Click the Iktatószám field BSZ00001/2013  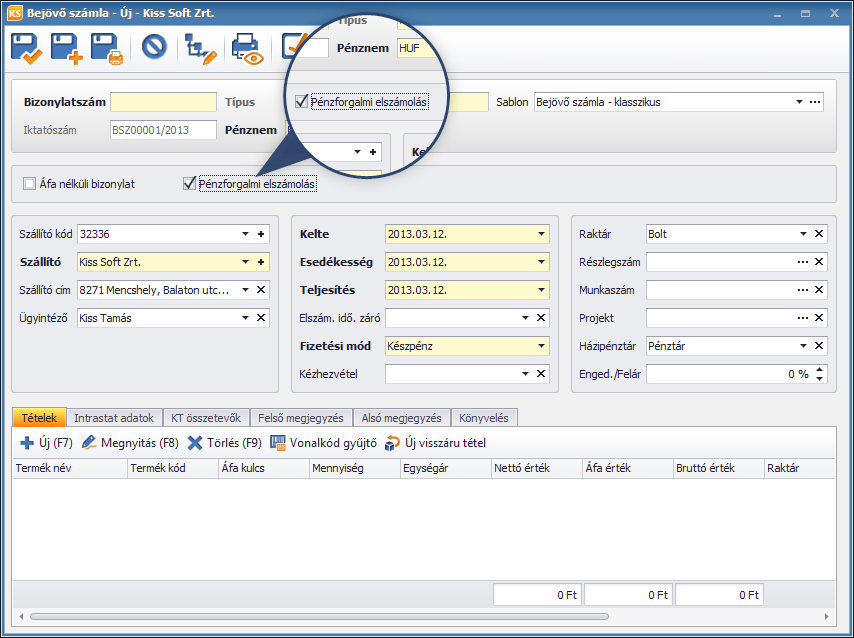click(x=163, y=130)
